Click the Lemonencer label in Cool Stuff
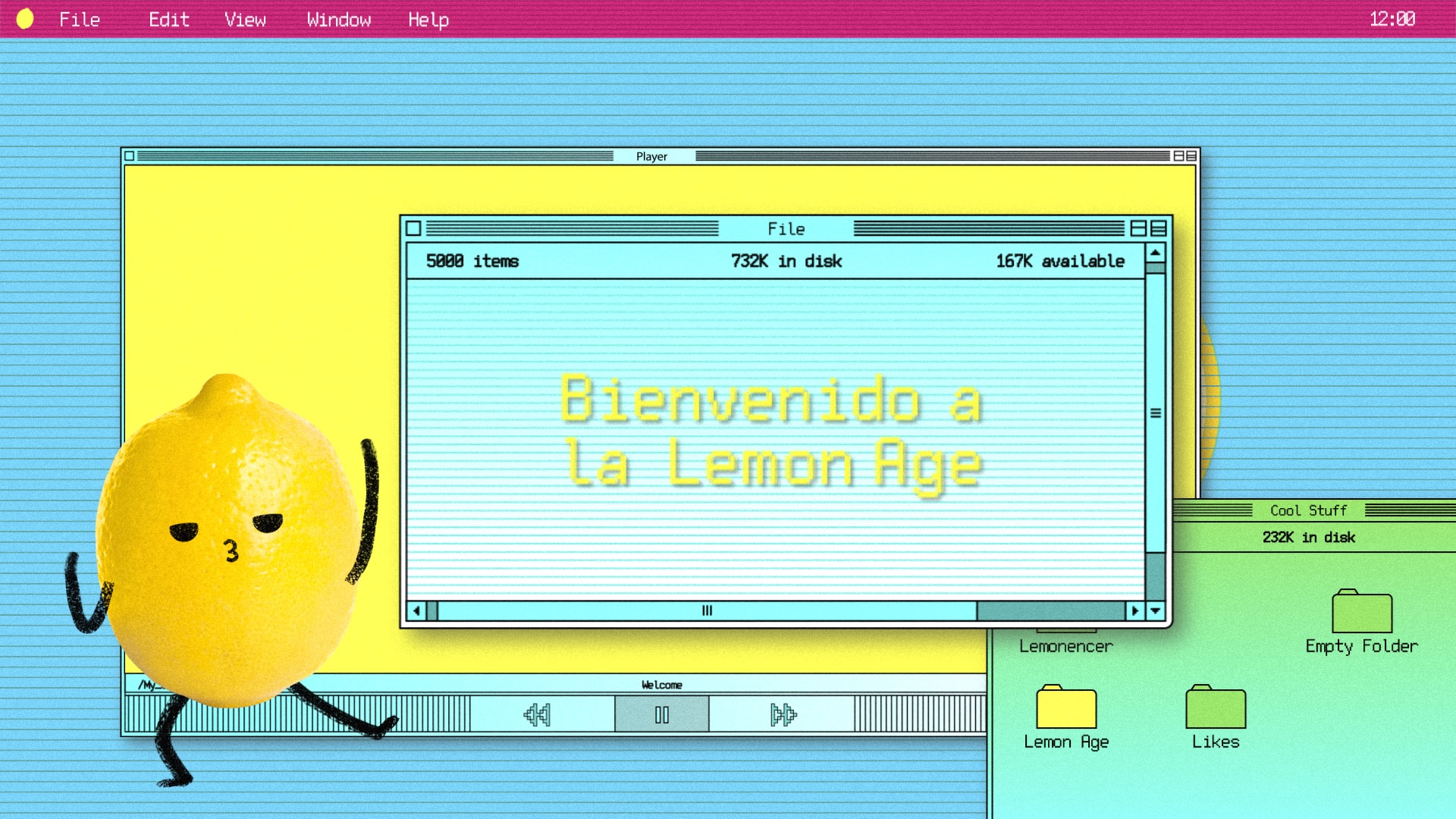This screenshot has width=1456, height=819. tap(1065, 646)
